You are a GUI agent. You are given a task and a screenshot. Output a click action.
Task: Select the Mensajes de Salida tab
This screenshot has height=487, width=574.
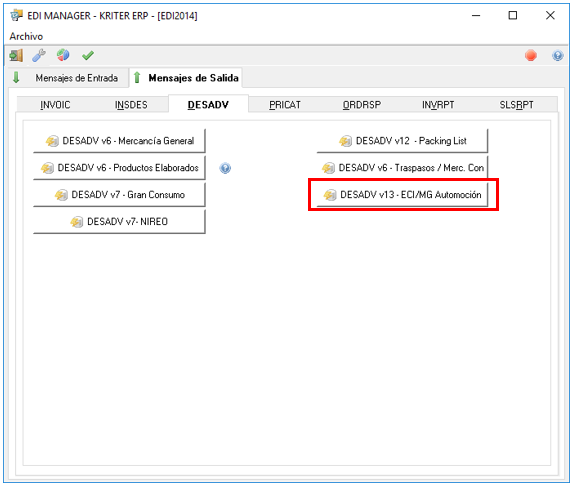(186, 78)
